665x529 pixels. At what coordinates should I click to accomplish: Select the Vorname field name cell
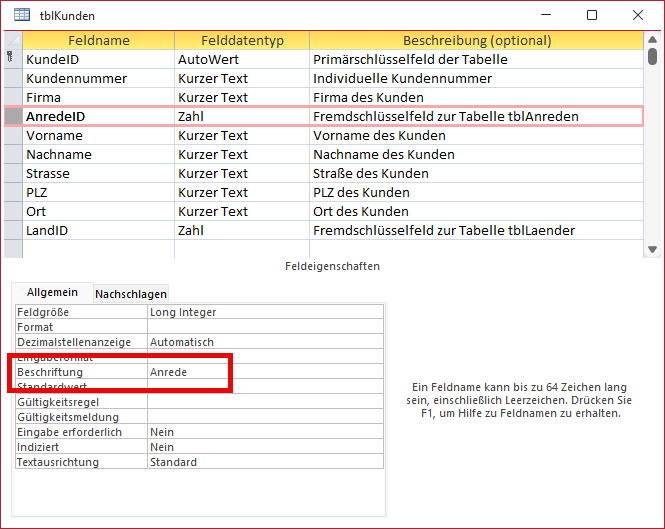98,135
